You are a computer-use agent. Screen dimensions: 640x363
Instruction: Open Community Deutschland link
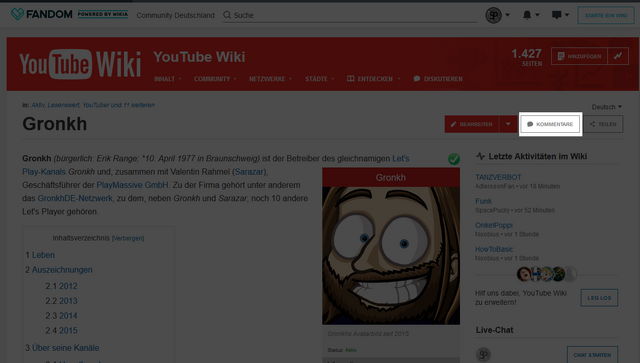coord(176,15)
